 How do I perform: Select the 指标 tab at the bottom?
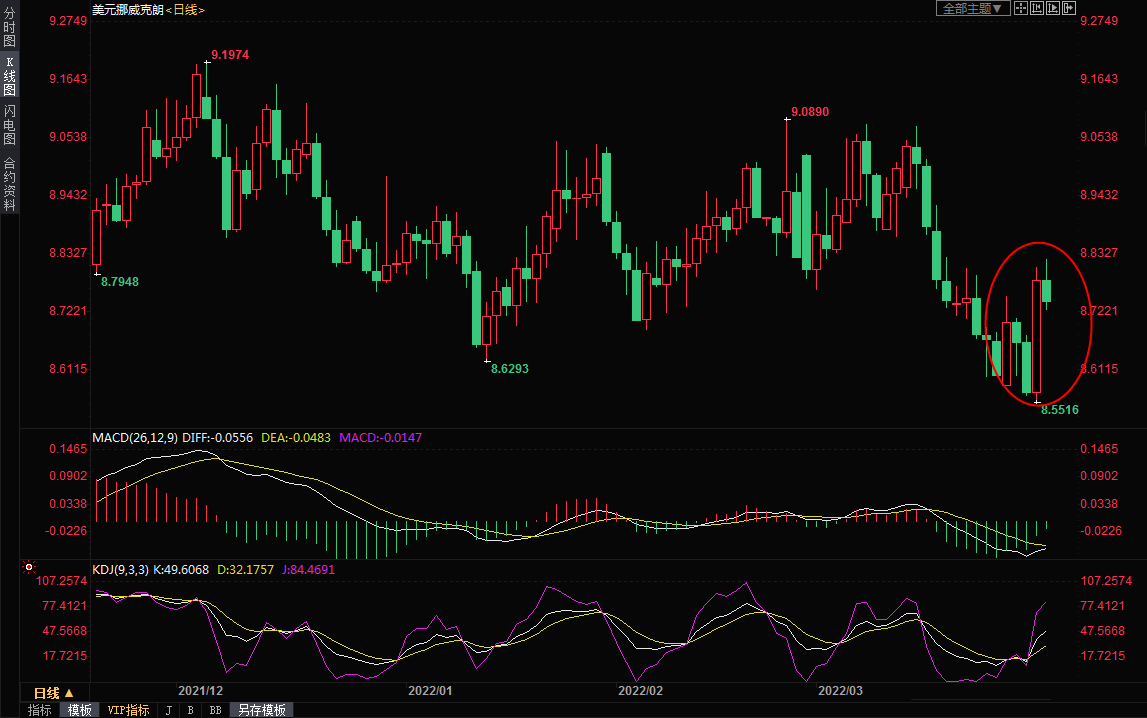[x=40, y=710]
